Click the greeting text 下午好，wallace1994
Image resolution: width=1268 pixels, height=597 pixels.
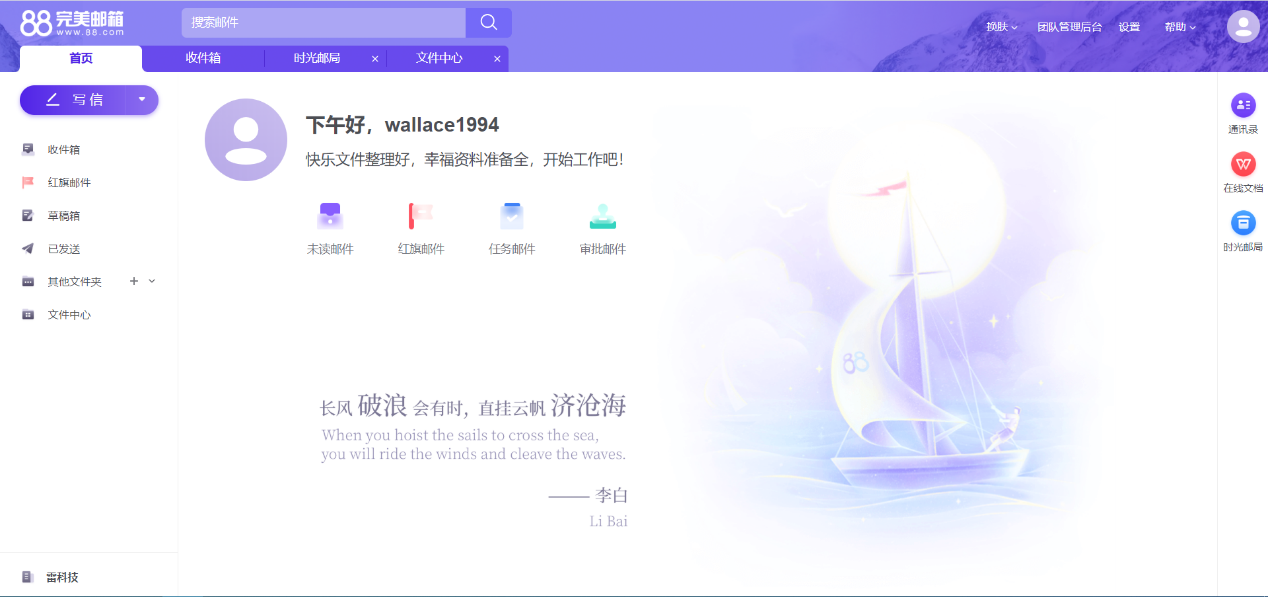point(402,125)
